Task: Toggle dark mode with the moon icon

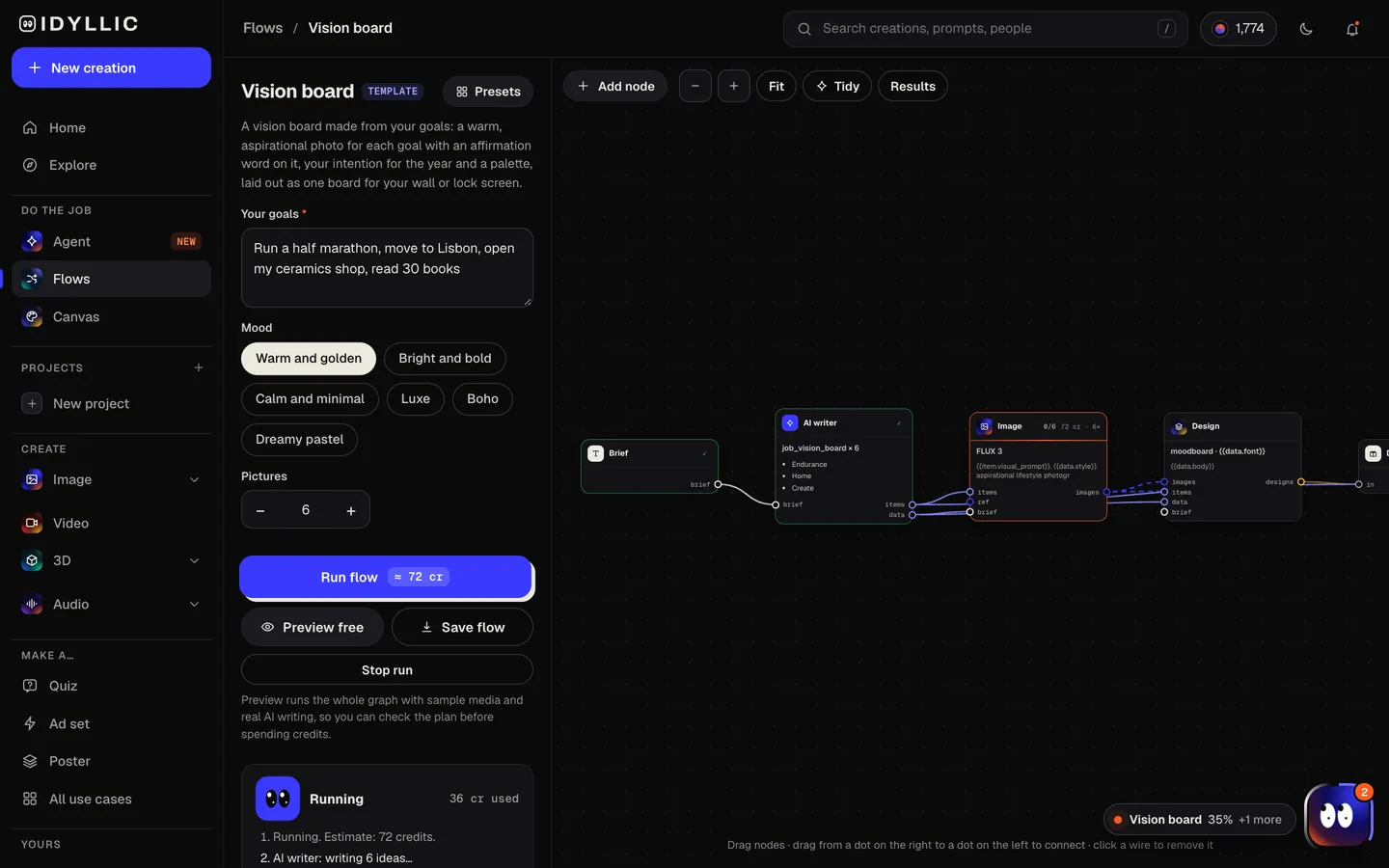Action: [x=1306, y=29]
